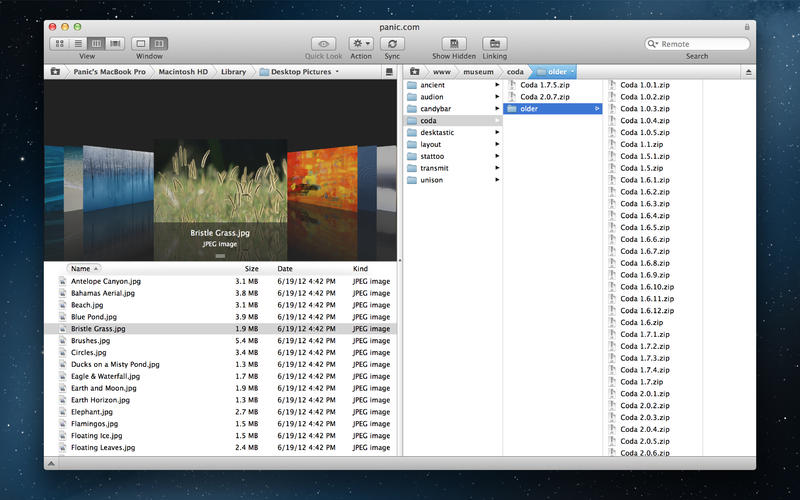
Task: Select Antelope Canyon.jpg file icon
Action: pos(62,281)
